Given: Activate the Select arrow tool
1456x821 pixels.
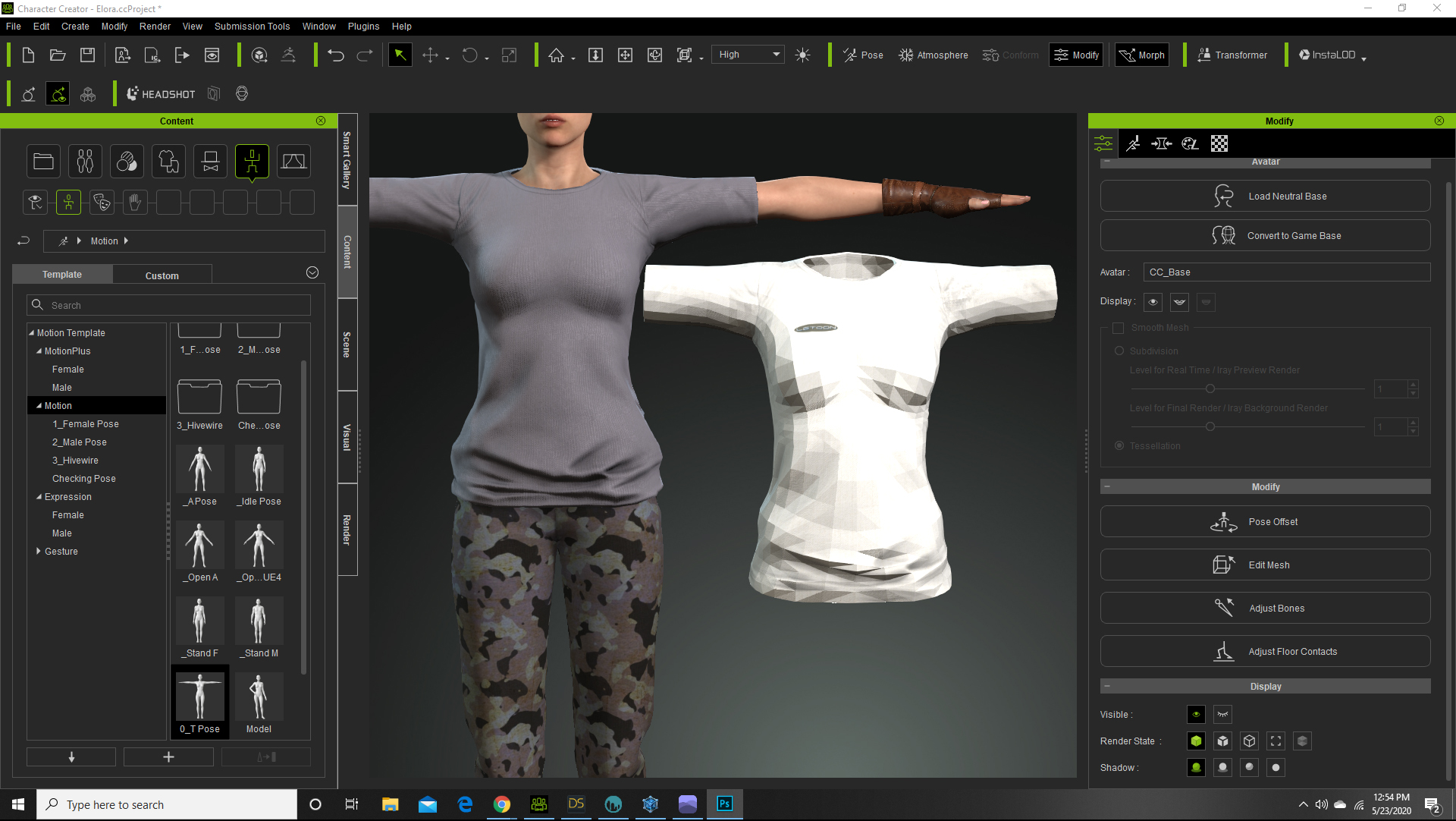Looking at the screenshot, I should [400, 55].
